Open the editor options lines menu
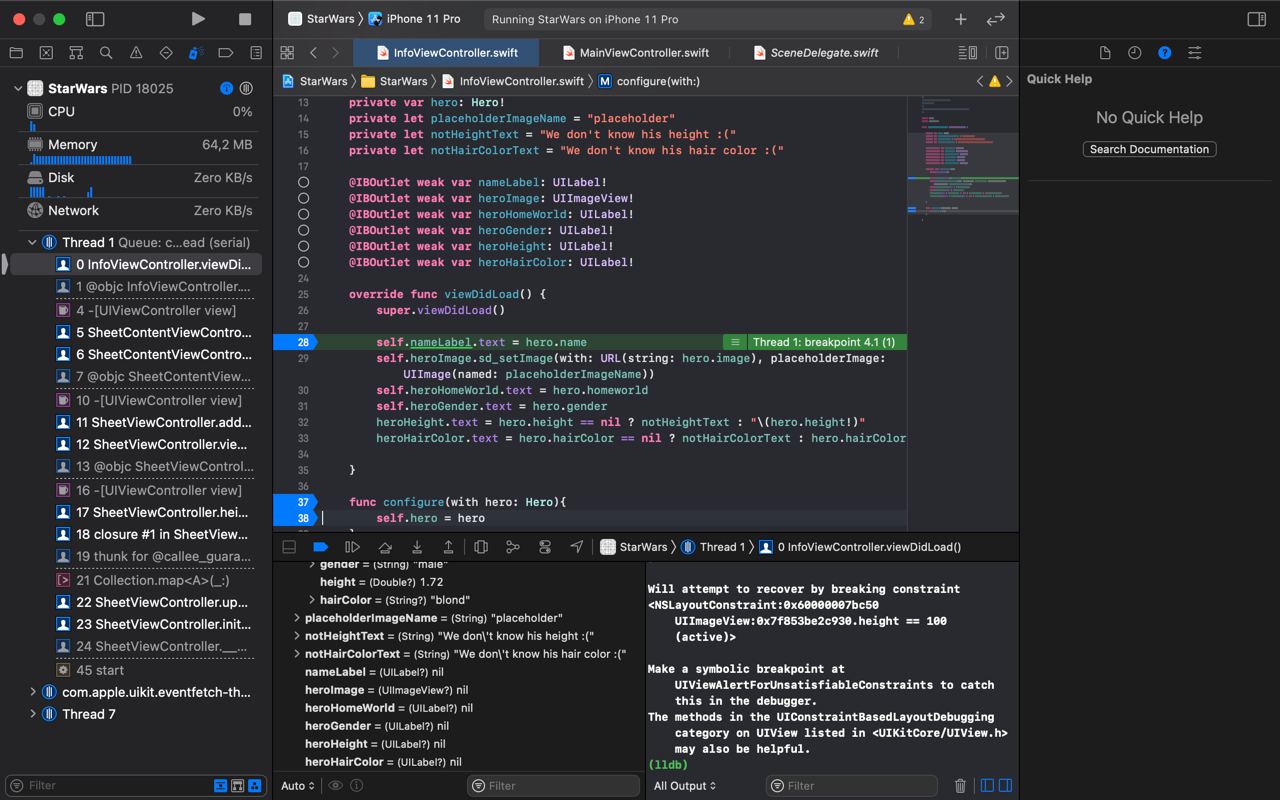Image resolution: width=1280 pixels, height=800 pixels. click(x=967, y=53)
